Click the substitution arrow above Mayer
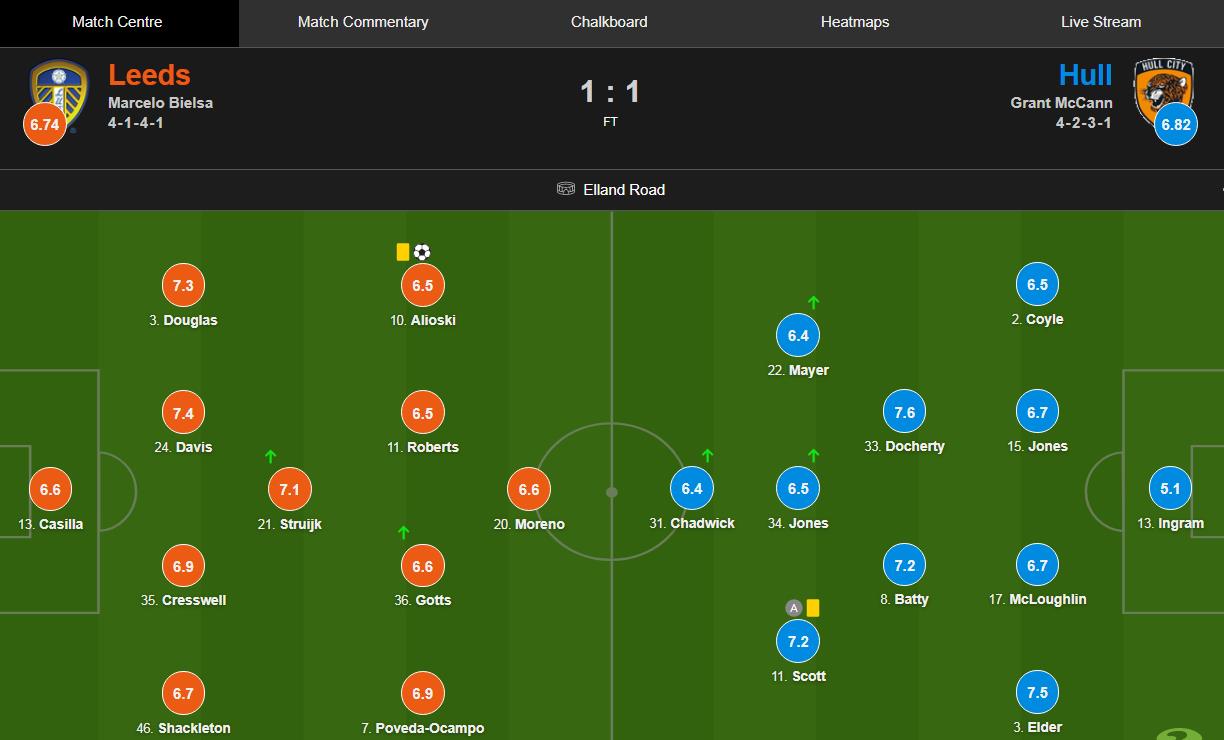 point(814,302)
